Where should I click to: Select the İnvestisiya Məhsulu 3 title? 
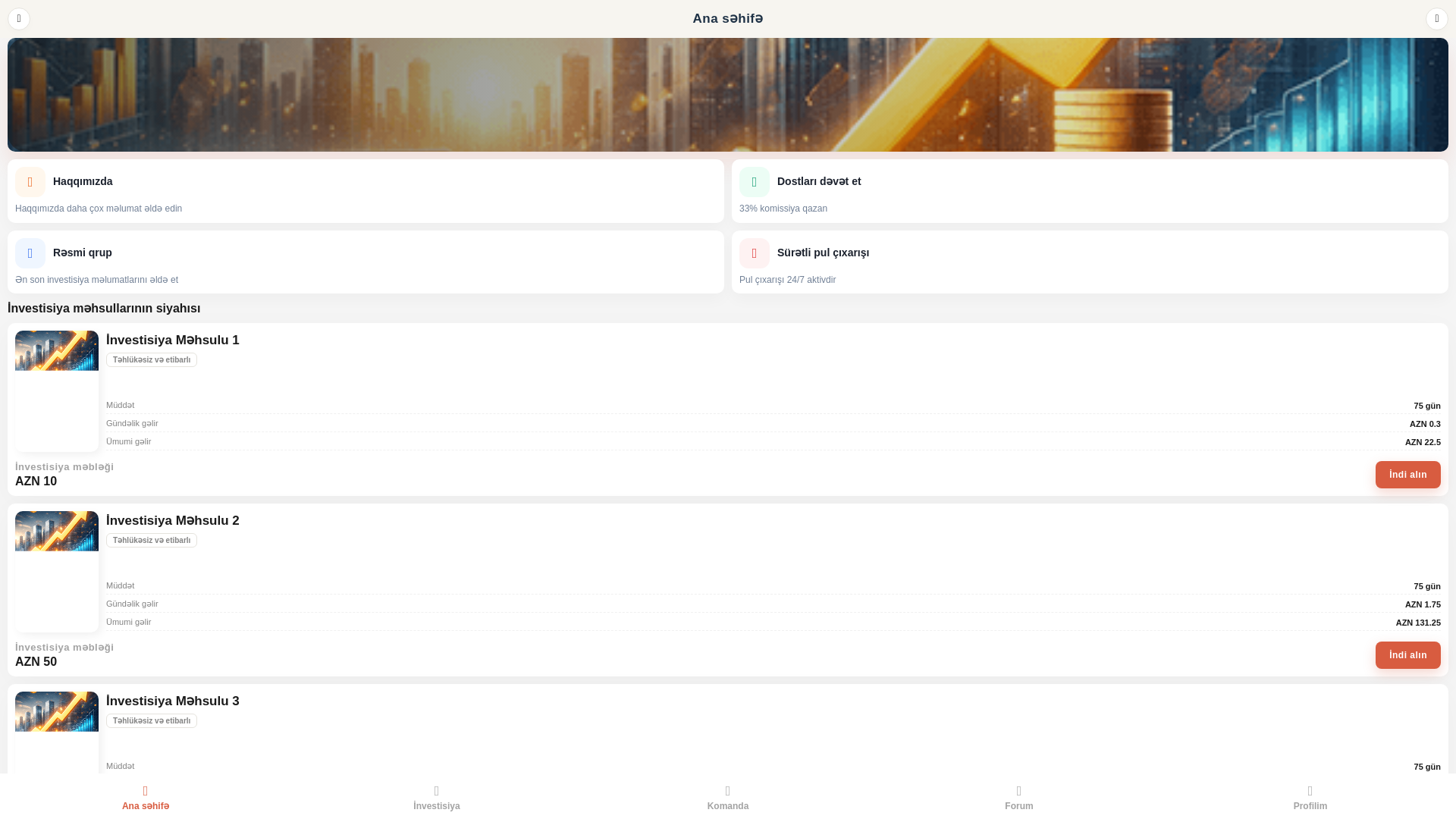coord(173,701)
